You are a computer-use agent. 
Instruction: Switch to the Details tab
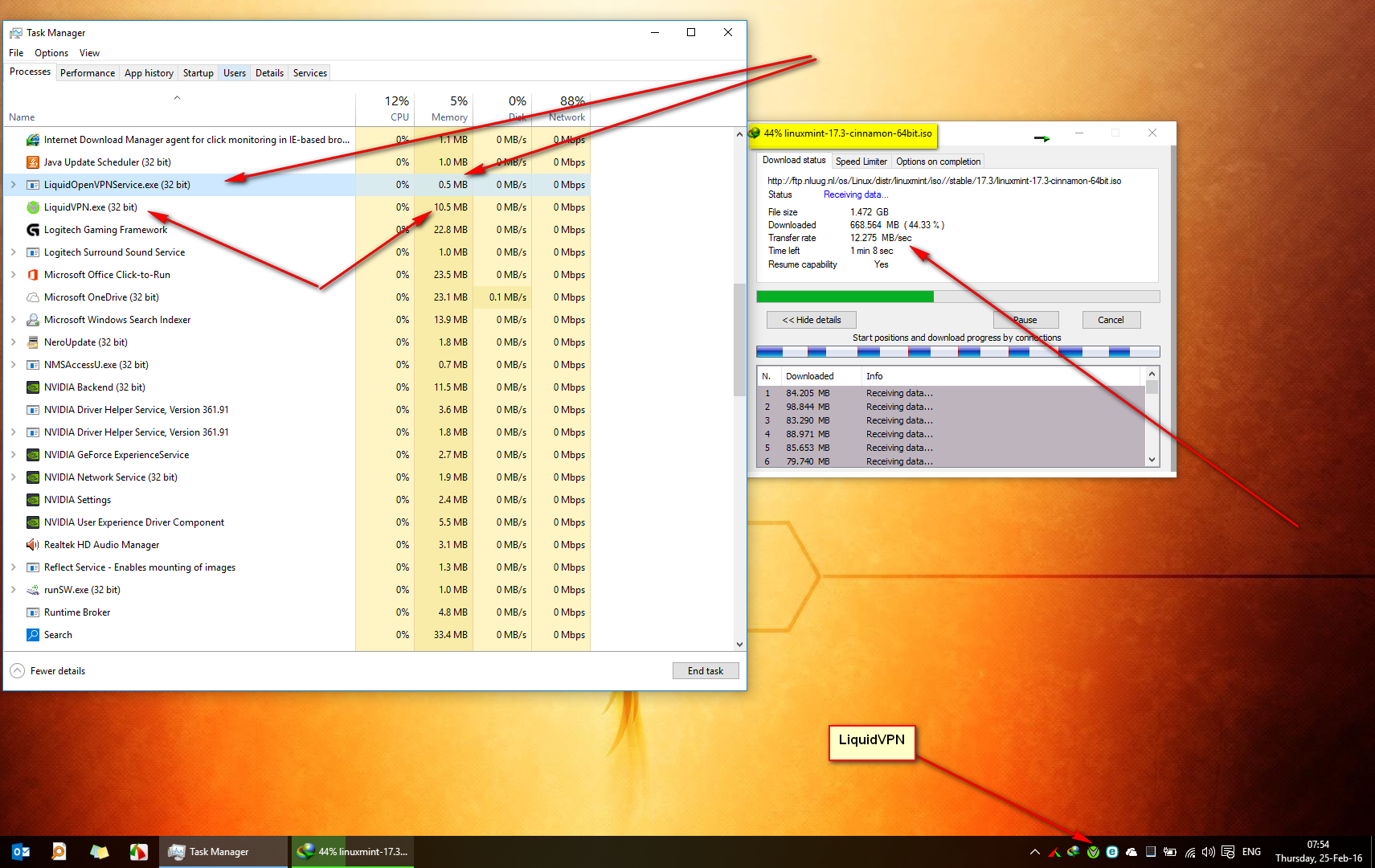tap(269, 73)
